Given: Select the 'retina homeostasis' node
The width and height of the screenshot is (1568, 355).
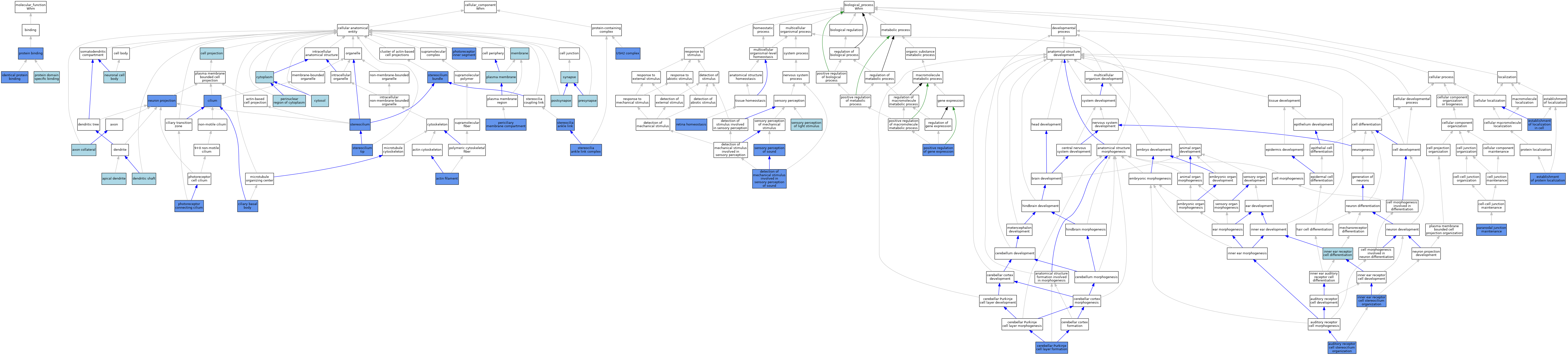Looking at the screenshot, I should pyautogui.click(x=692, y=125).
